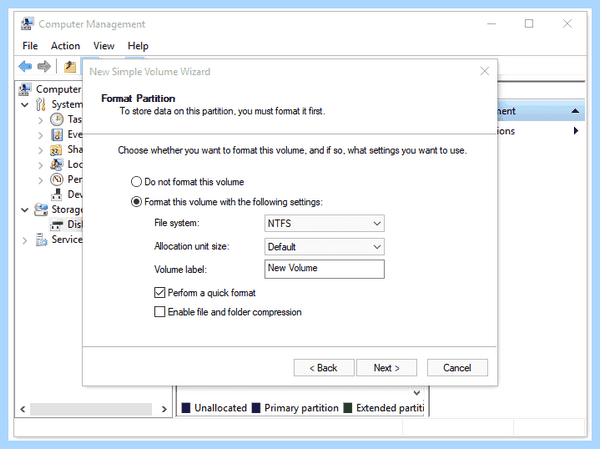Image resolution: width=600 pixels, height=449 pixels.
Task: Click the Device Manager icon in tree
Action: (57, 194)
